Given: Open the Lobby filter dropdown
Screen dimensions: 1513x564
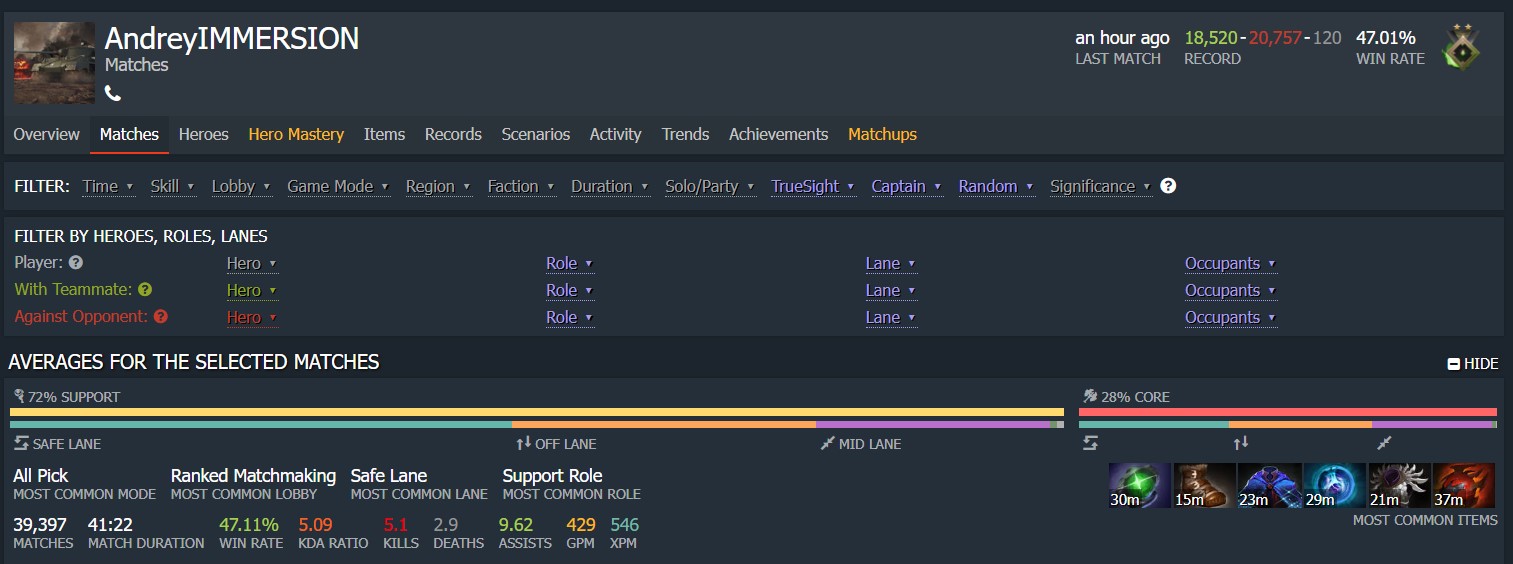Looking at the screenshot, I should [241, 186].
